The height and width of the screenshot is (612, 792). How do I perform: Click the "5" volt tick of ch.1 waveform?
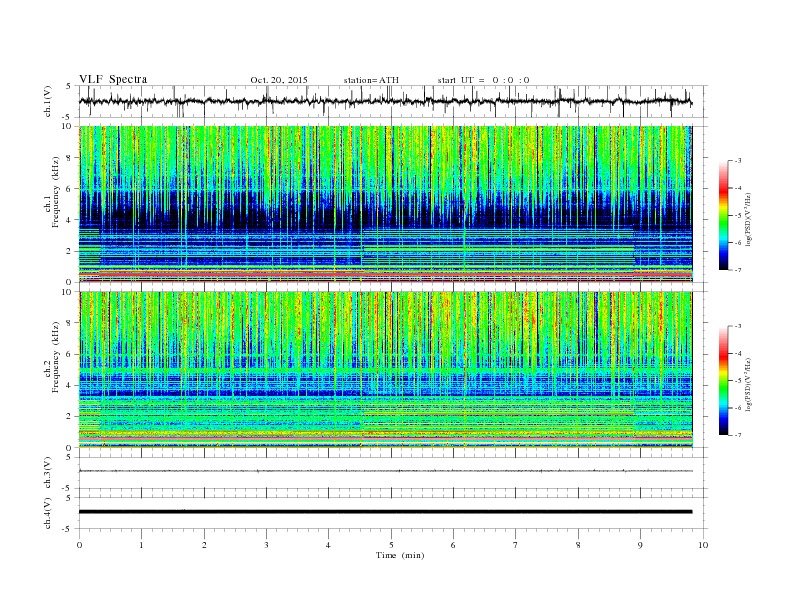point(70,86)
